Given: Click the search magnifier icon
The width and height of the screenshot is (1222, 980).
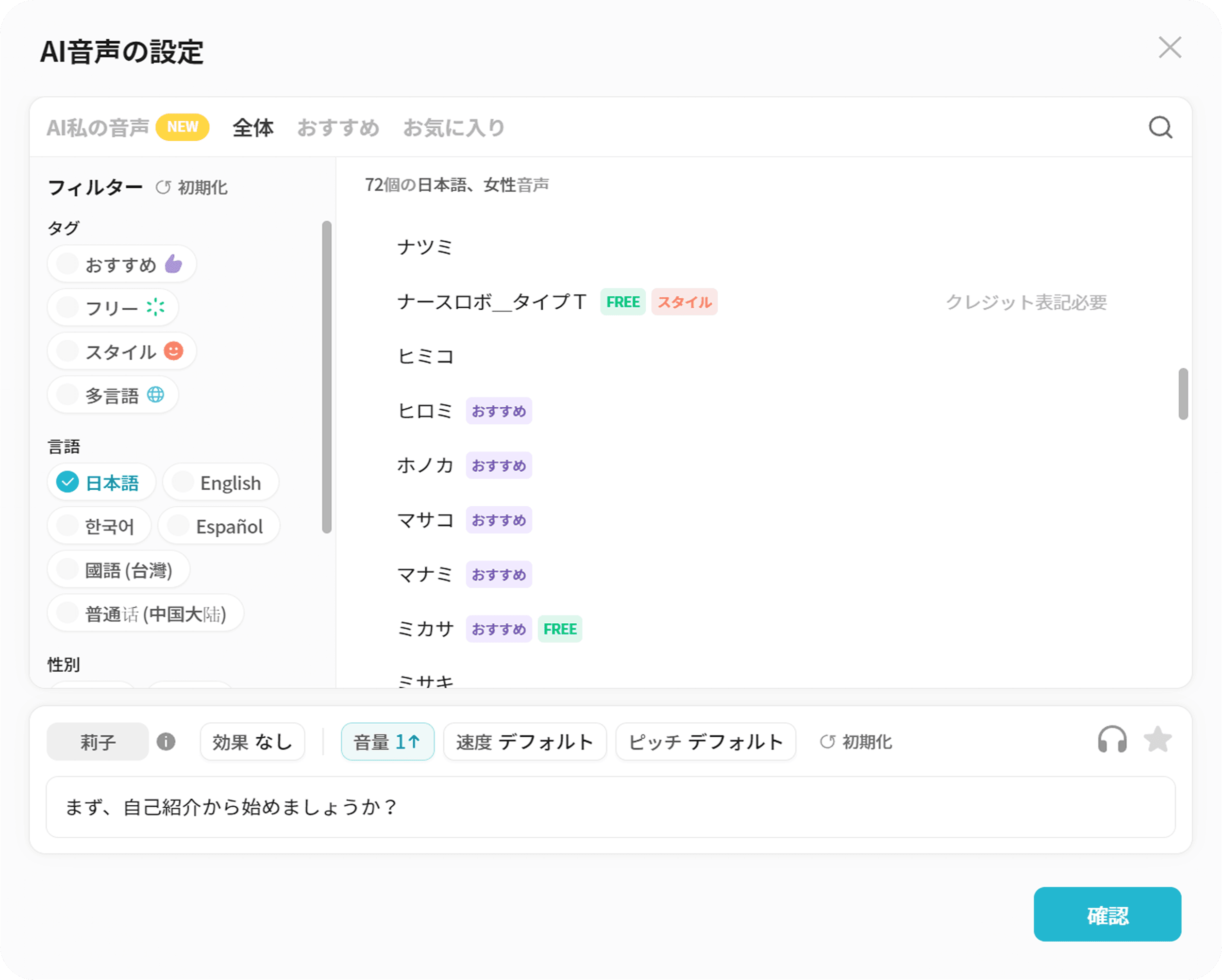Looking at the screenshot, I should click(x=1160, y=128).
